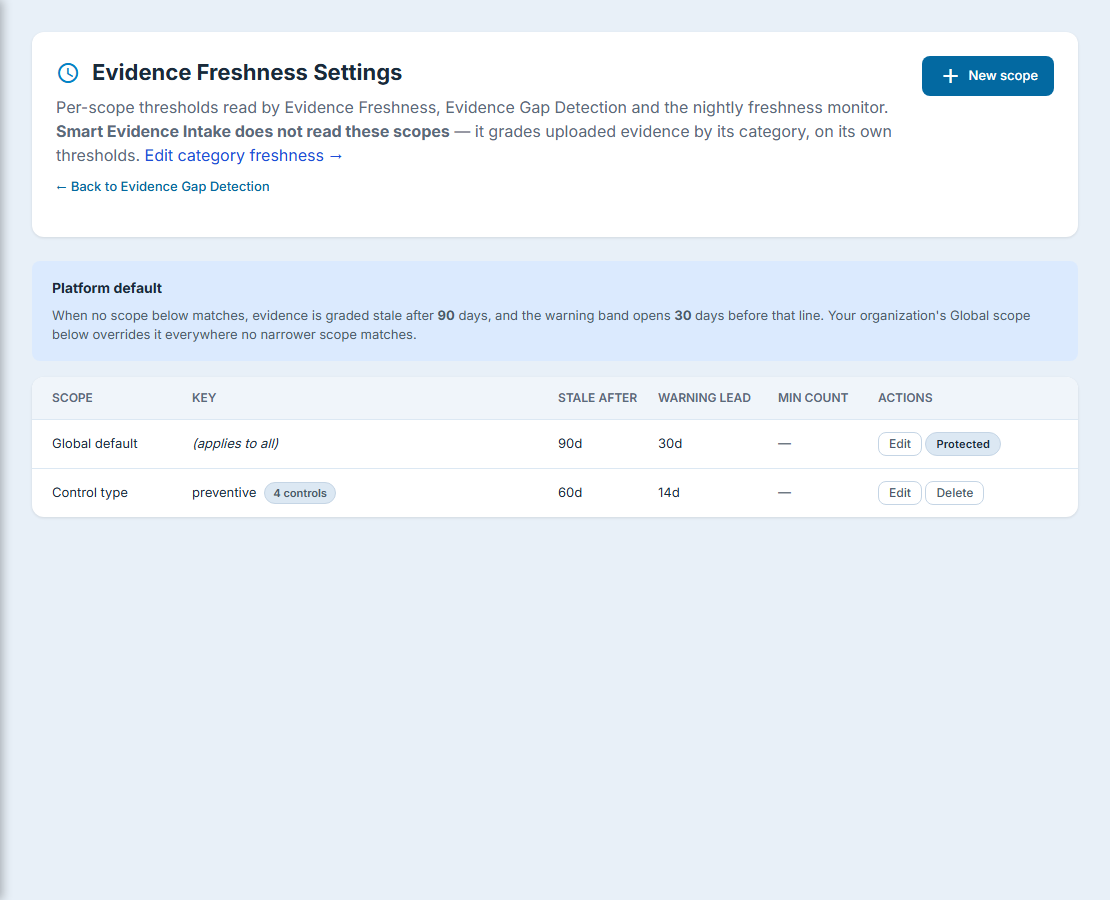Screen dimensions: 1110x900
Task: Select the Global default scope cell
Action: 95,444
